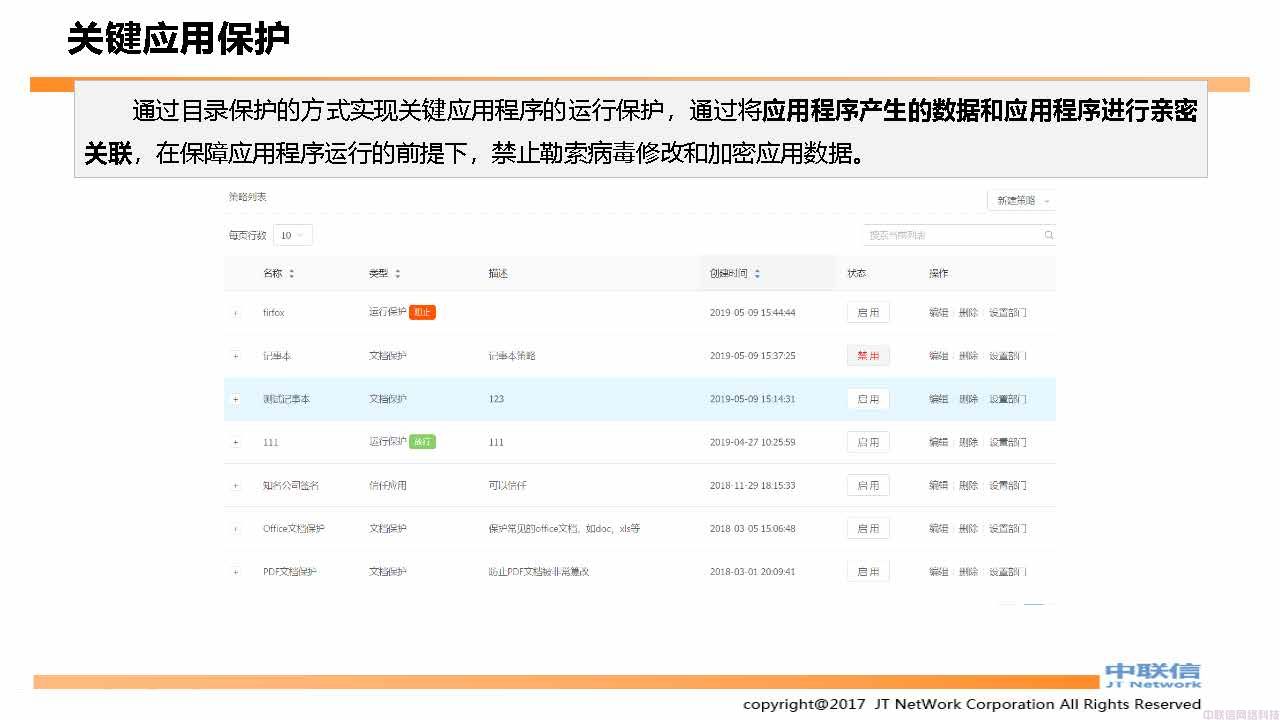Expand the 记事本 row
Screen dimensions: 1280x720
(x=236, y=356)
